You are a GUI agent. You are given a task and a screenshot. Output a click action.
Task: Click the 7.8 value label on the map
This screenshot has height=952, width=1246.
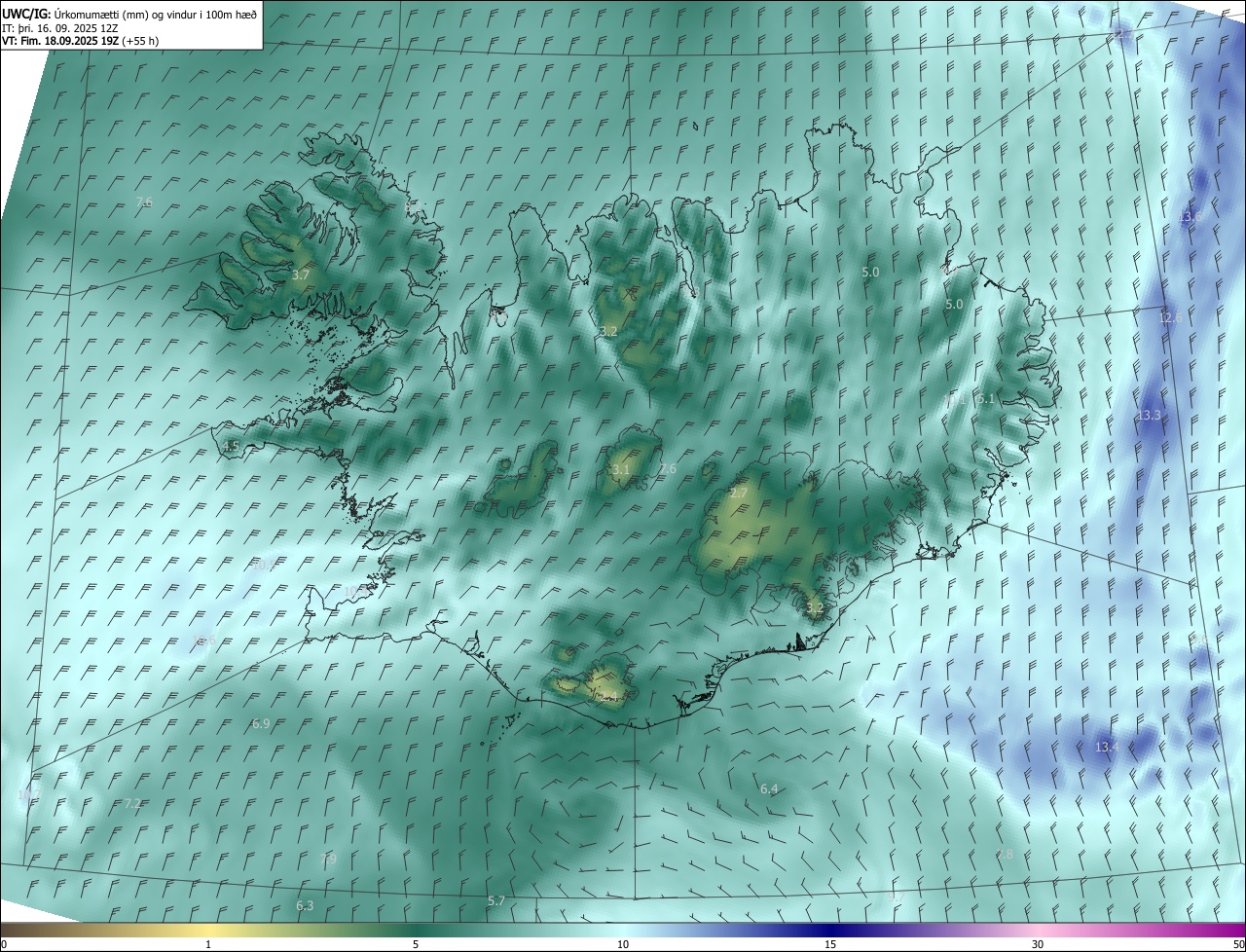[x=1006, y=854]
